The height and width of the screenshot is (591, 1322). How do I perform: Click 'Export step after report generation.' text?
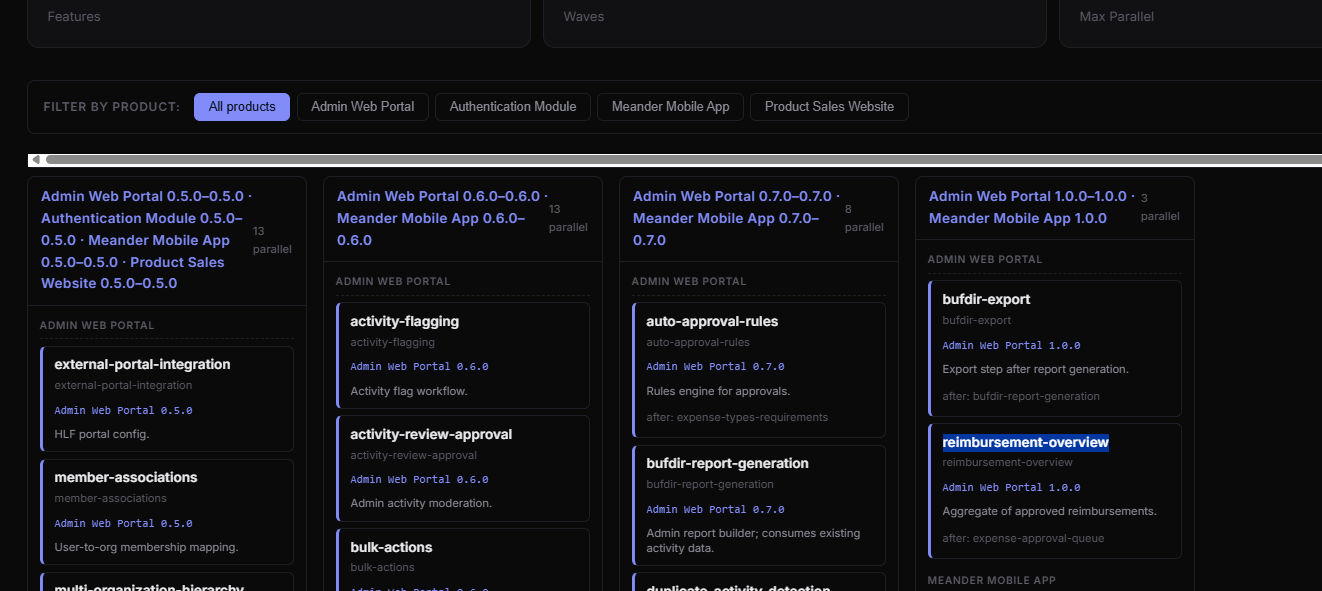tap(1035, 369)
